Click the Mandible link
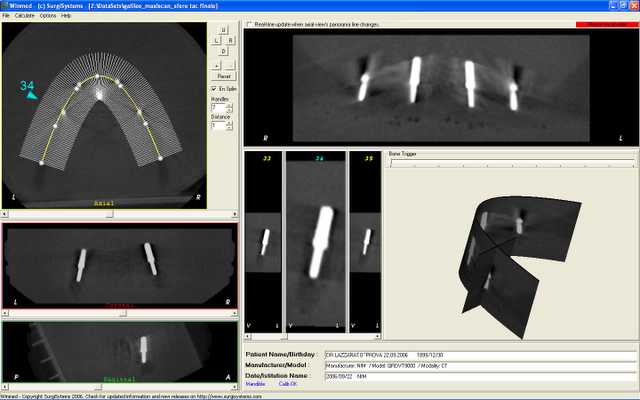 pos(256,384)
